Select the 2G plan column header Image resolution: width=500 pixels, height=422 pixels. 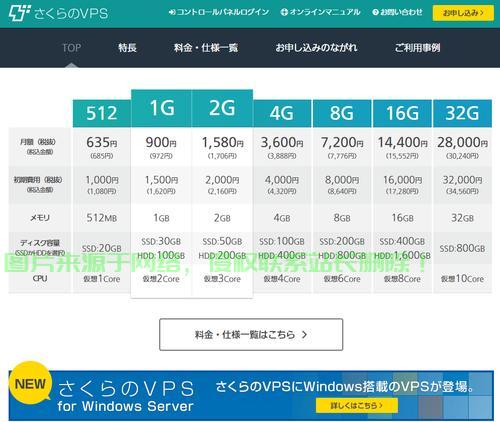click(x=222, y=108)
